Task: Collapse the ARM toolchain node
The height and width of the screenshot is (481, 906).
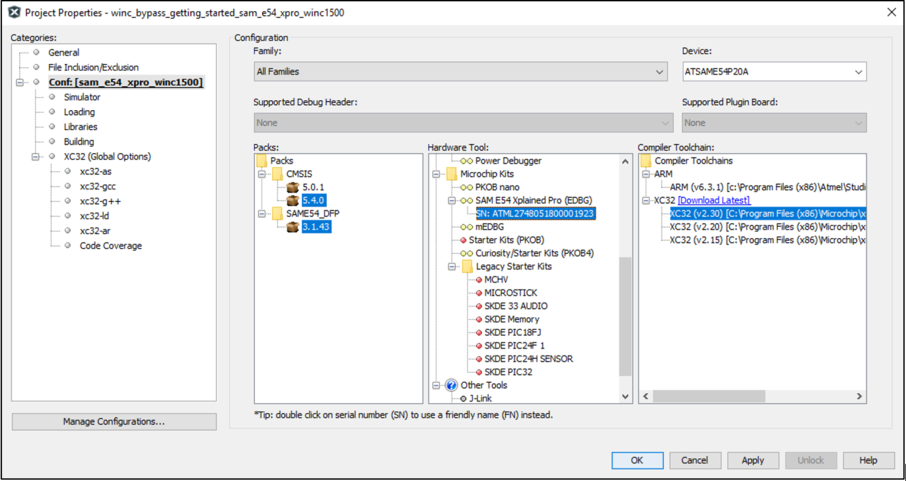Action: pyautogui.click(x=646, y=174)
